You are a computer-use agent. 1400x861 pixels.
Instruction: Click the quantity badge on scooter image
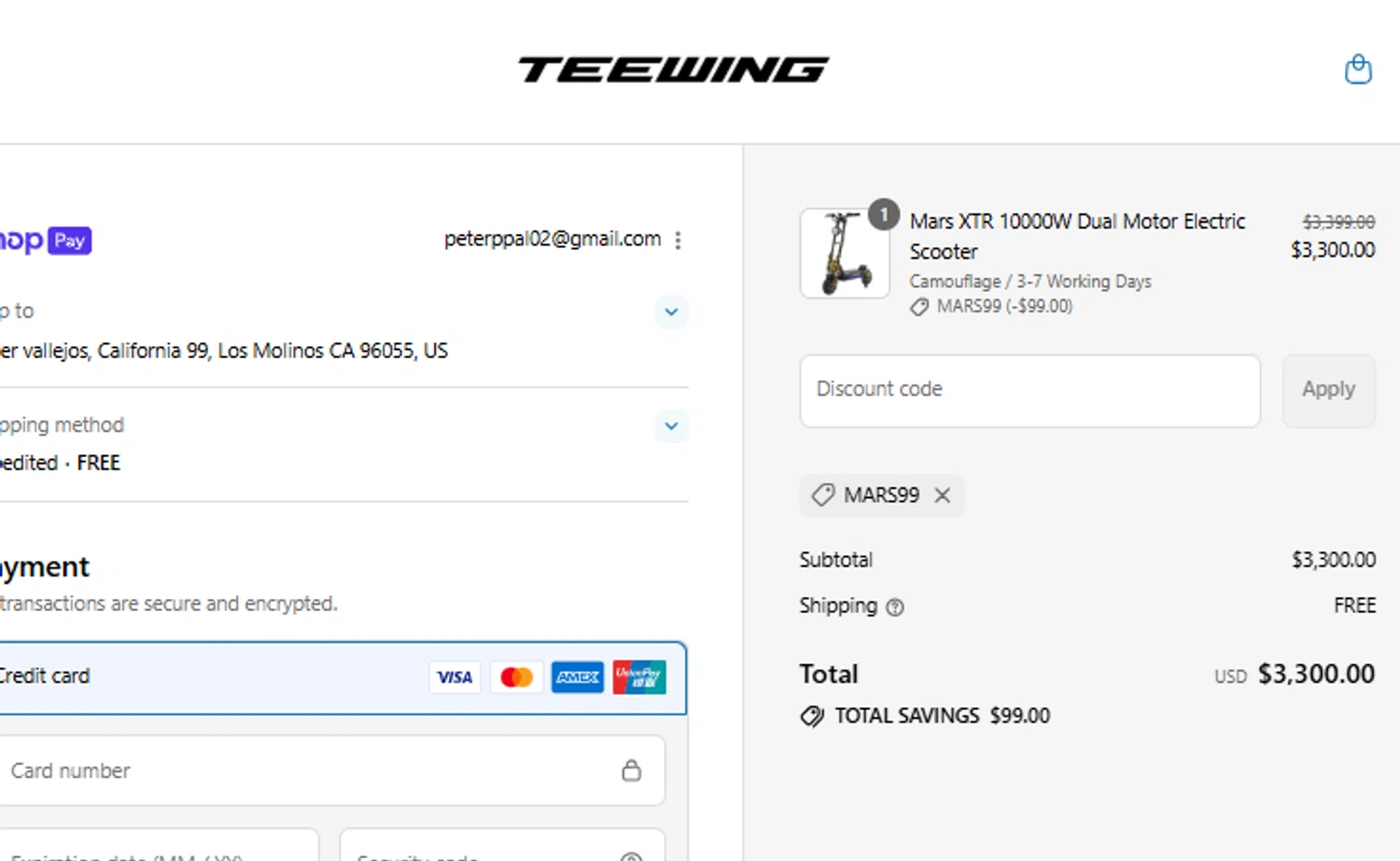click(884, 215)
